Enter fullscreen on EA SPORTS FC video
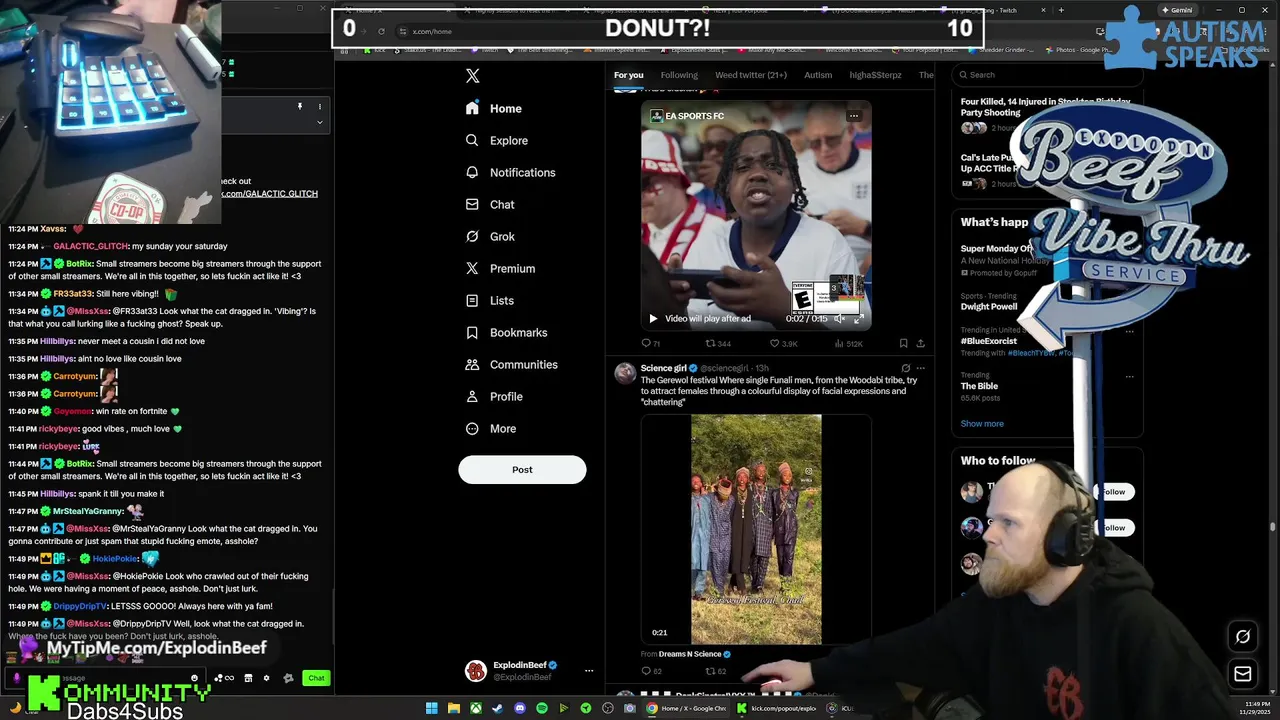This screenshot has height=720, width=1280. click(x=857, y=318)
